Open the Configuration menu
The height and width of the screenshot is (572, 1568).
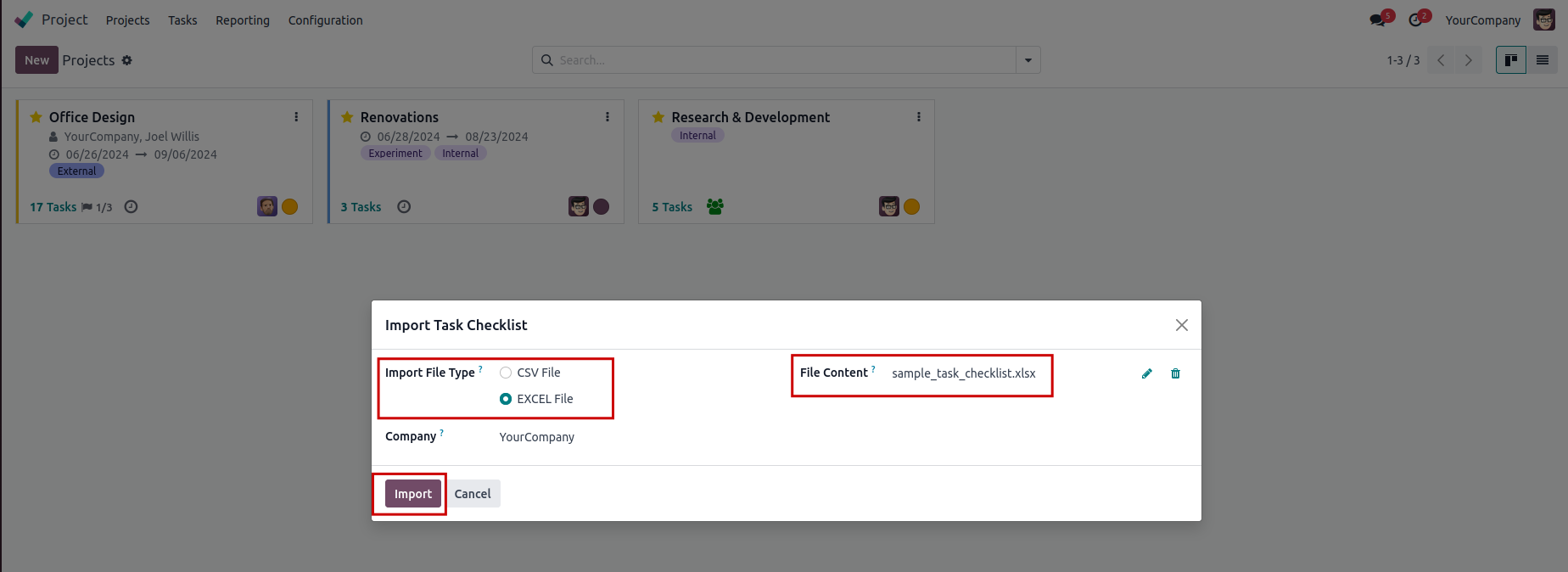click(325, 20)
